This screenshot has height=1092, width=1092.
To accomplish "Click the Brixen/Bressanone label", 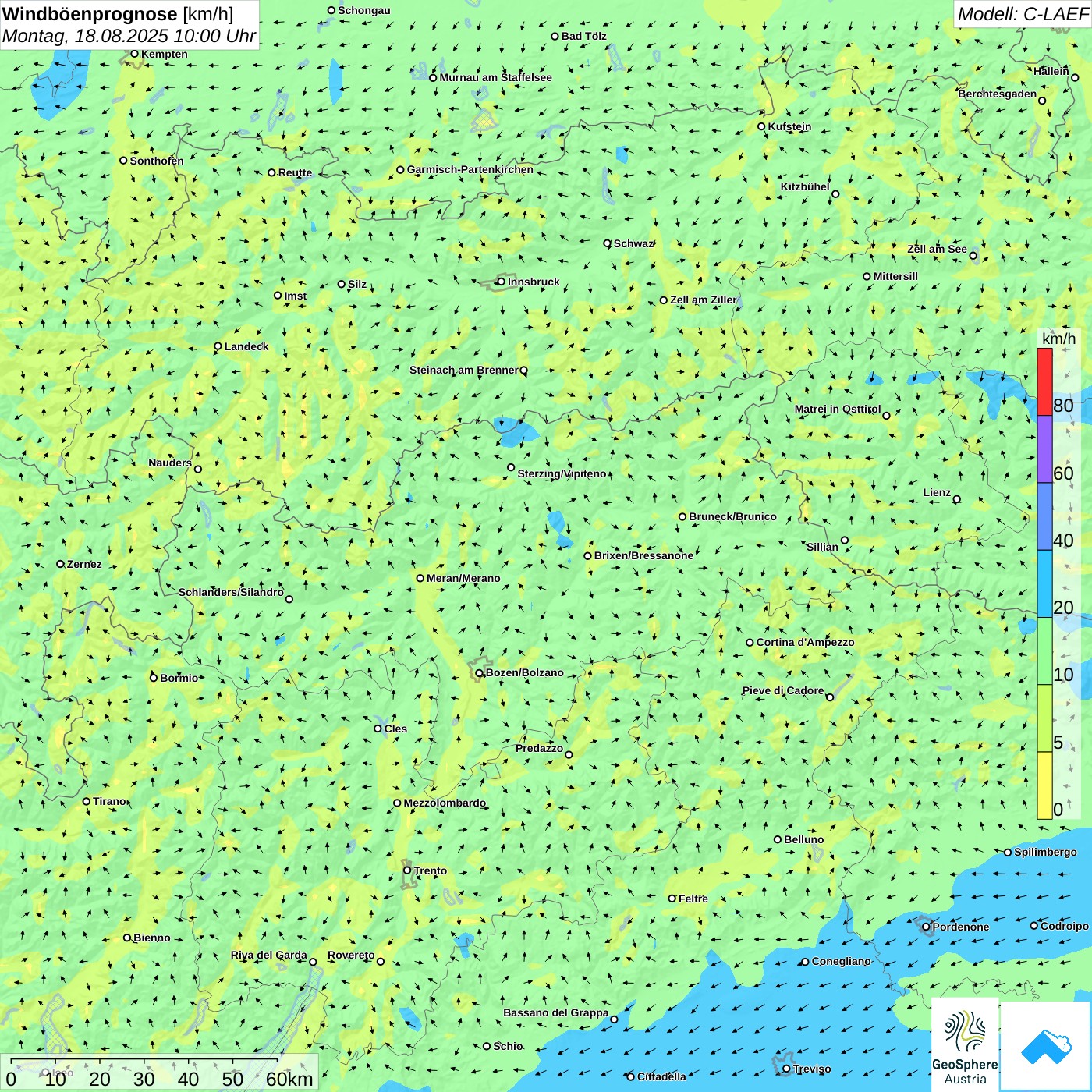I will coord(643,555).
